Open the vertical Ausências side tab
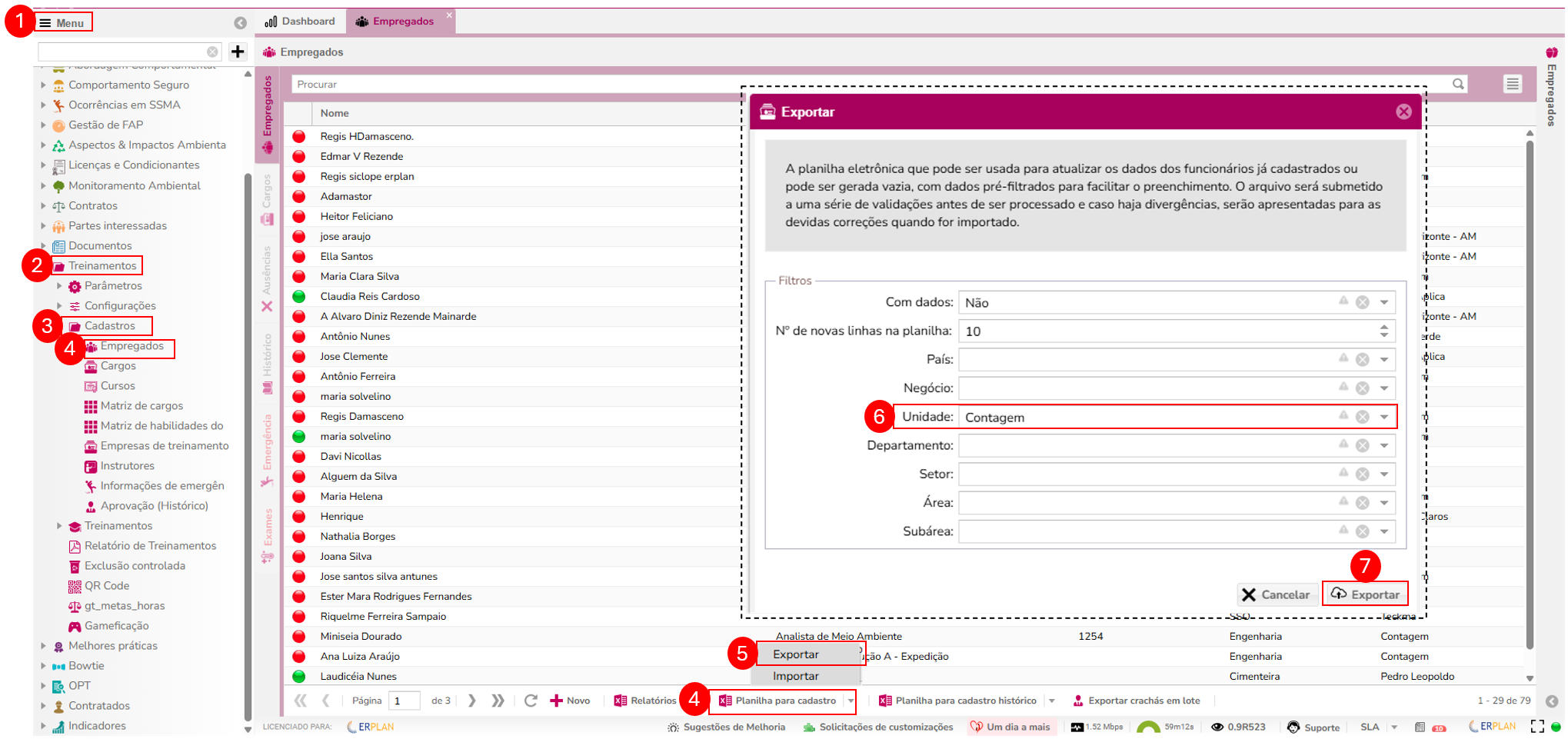 [x=267, y=278]
